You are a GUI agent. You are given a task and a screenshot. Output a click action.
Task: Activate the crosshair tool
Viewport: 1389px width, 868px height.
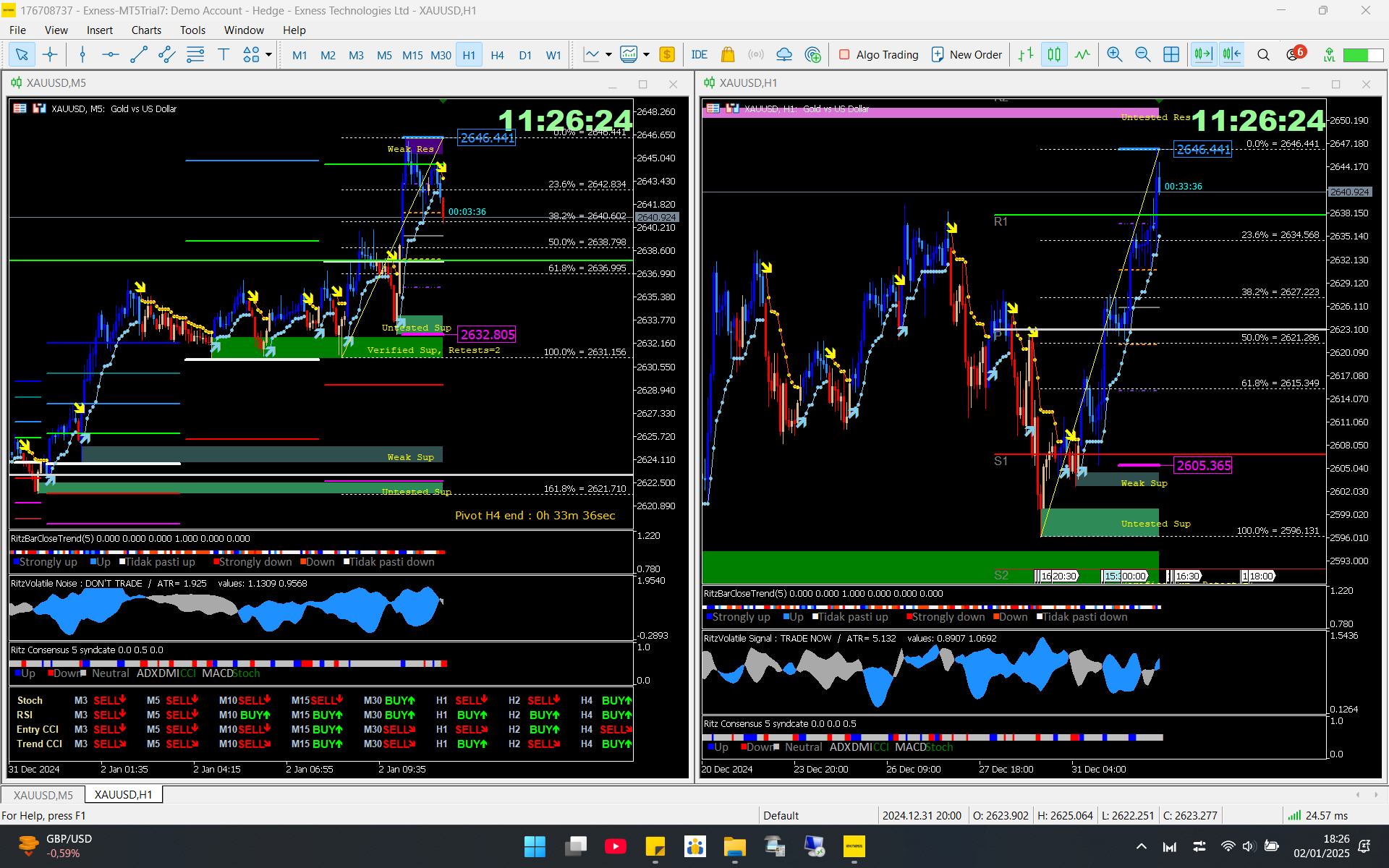point(50,54)
